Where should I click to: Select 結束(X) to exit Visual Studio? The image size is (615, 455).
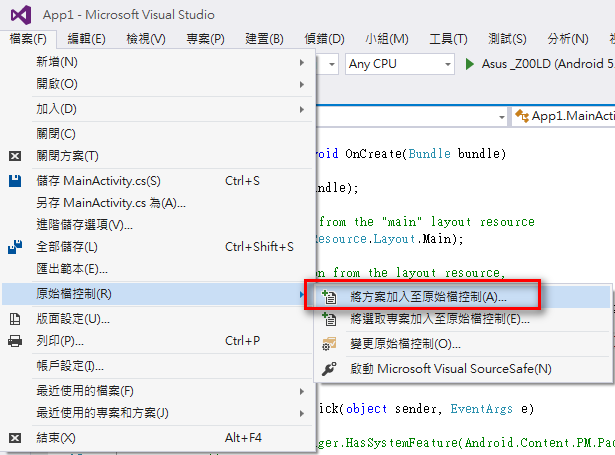pos(55,438)
